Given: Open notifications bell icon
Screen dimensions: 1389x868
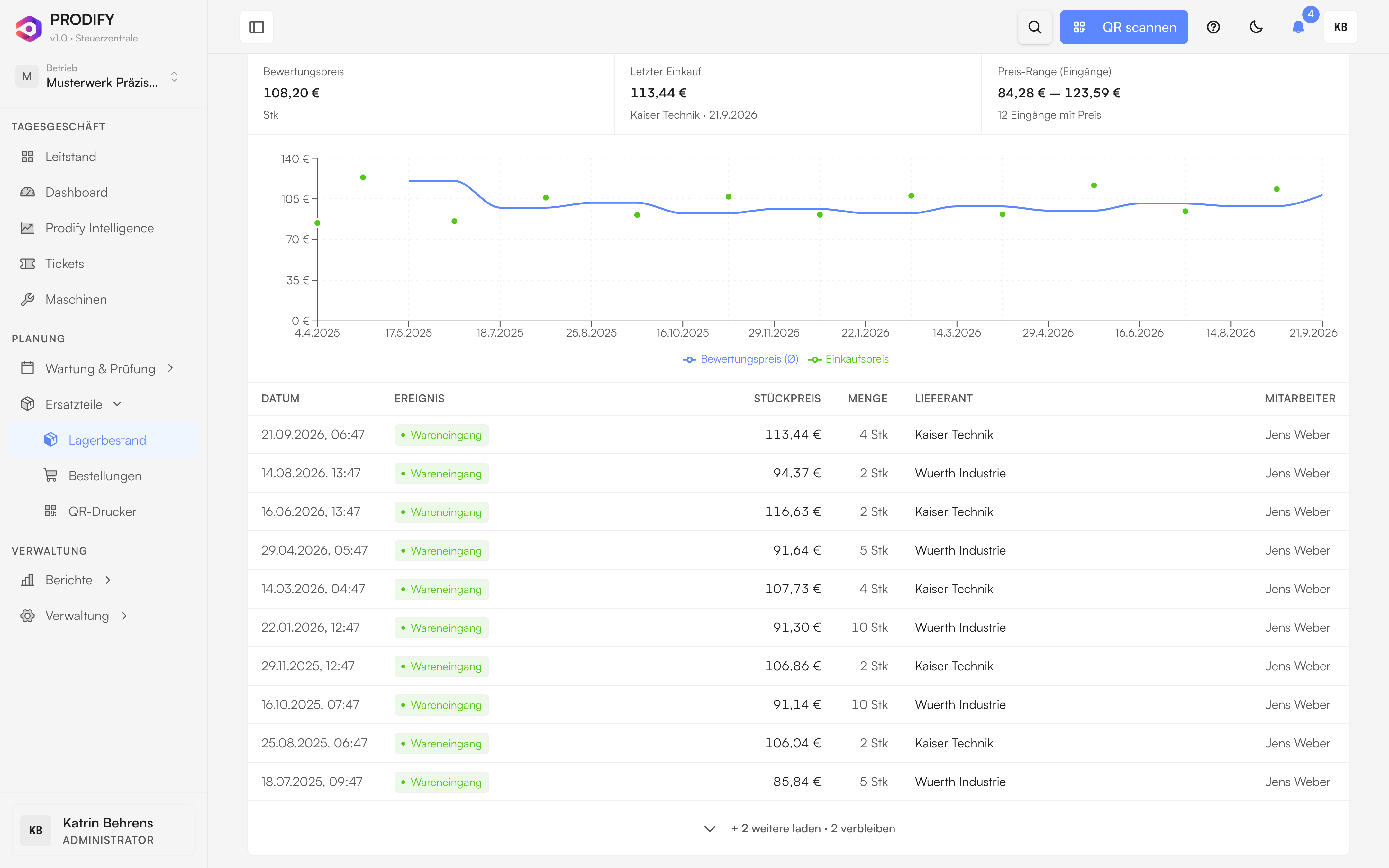Looking at the screenshot, I should [1298, 27].
